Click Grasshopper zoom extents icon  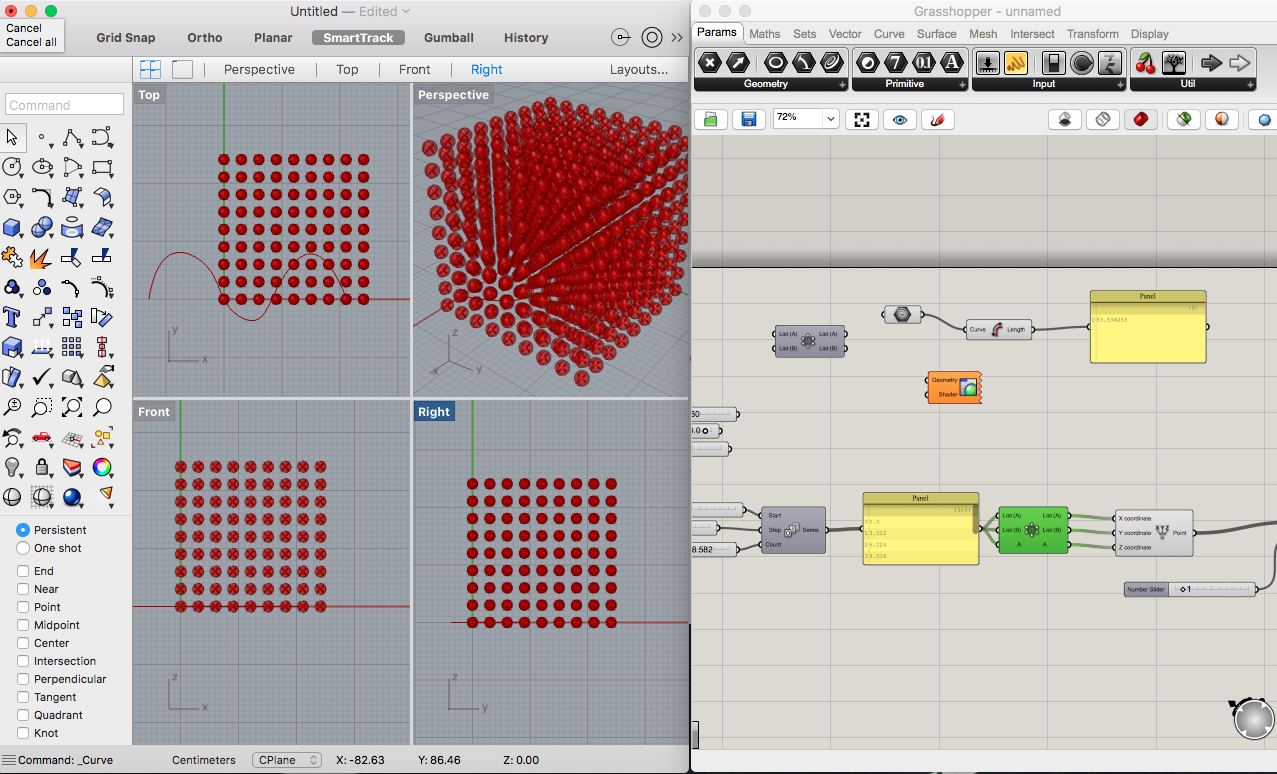pos(861,119)
